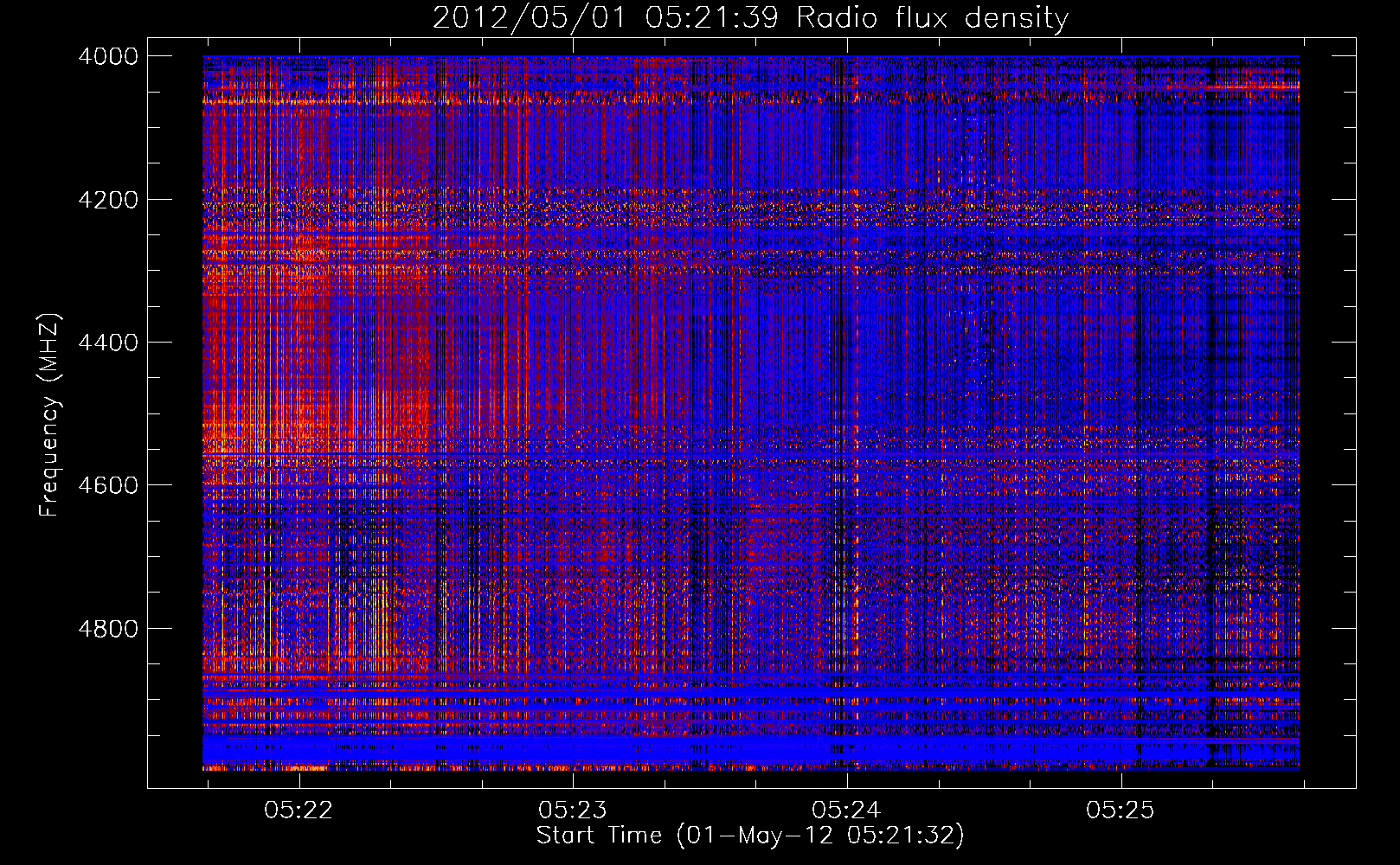Image resolution: width=1400 pixels, height=865 pixels.
Task: Select the 4000 frequency tick label
Action: [x=108, y=56]
